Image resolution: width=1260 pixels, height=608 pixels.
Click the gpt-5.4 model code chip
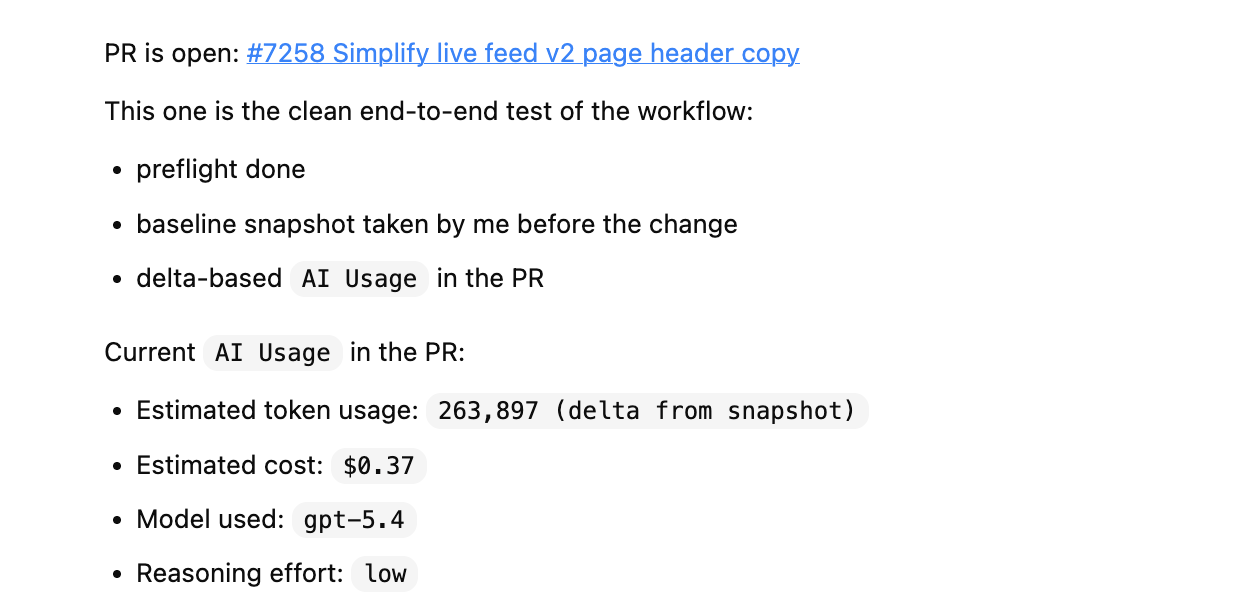(x=354, y=520)
